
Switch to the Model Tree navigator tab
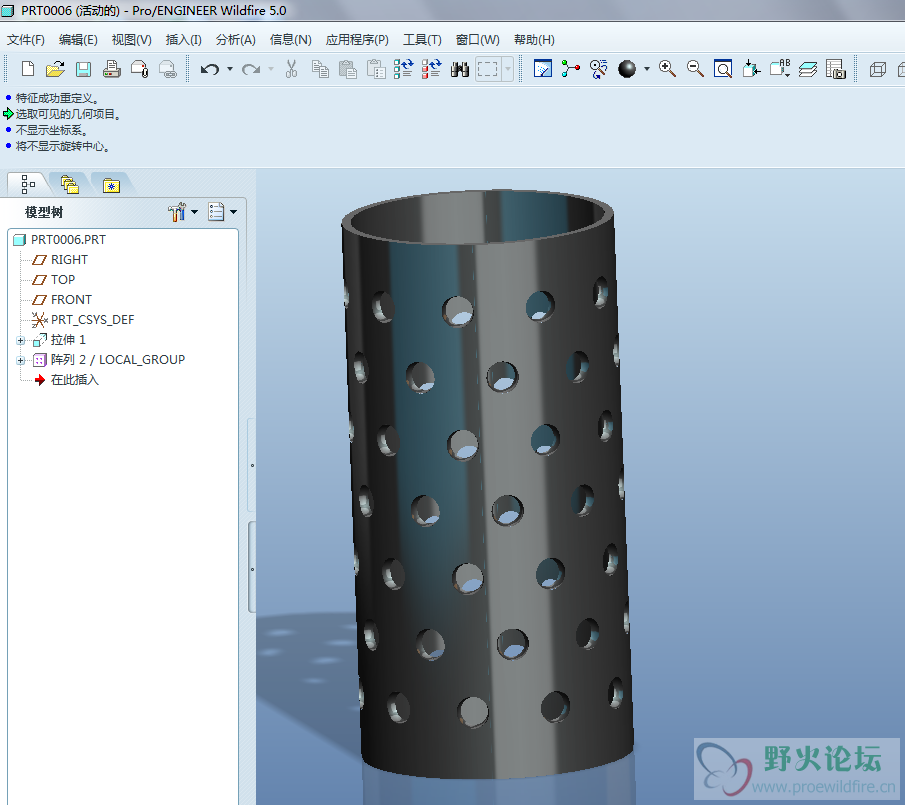(28, 185)
